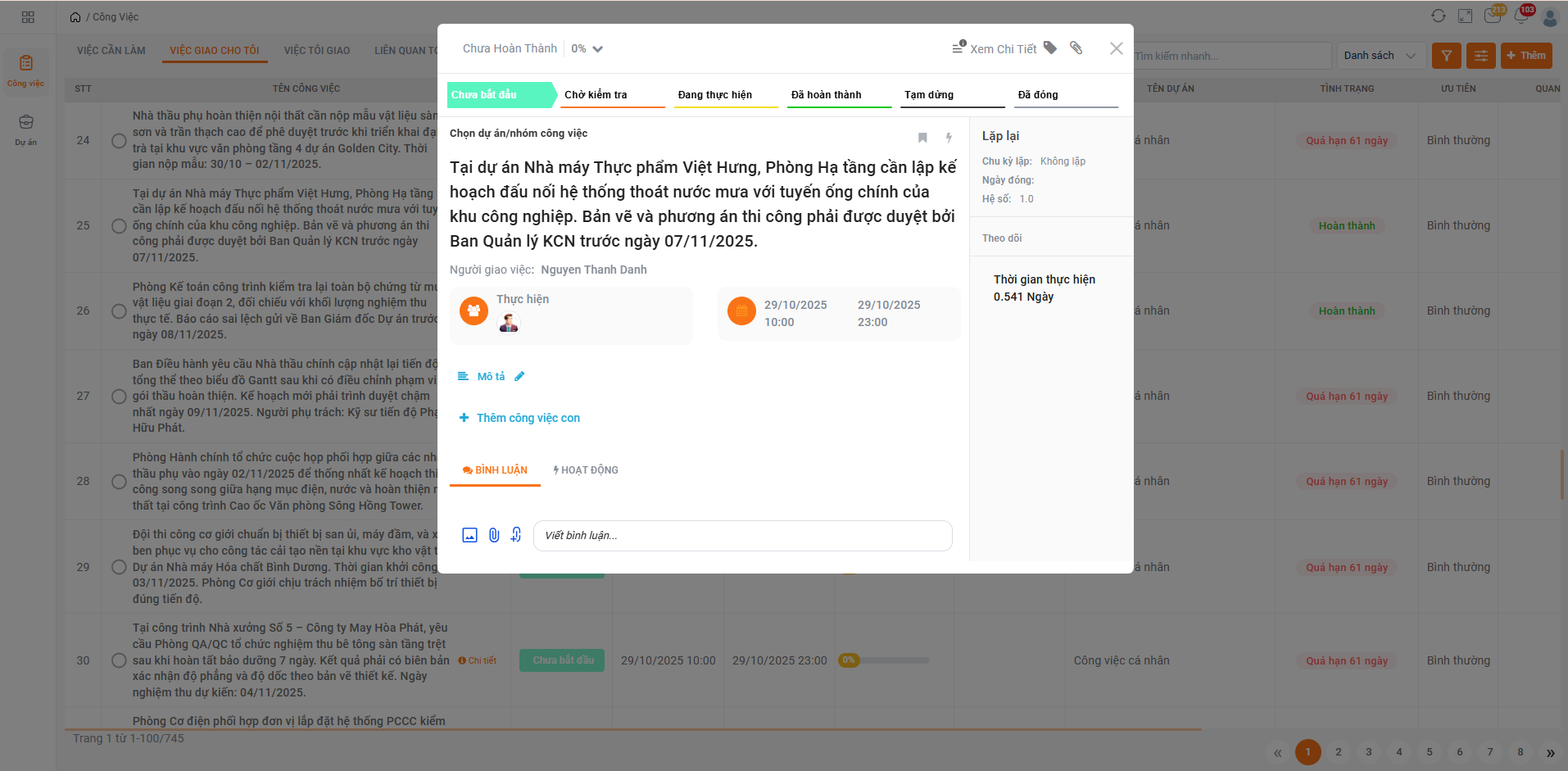Click the orange filter funnel button
Viewport: 1568px width, 771px height.
[1447, 56]
